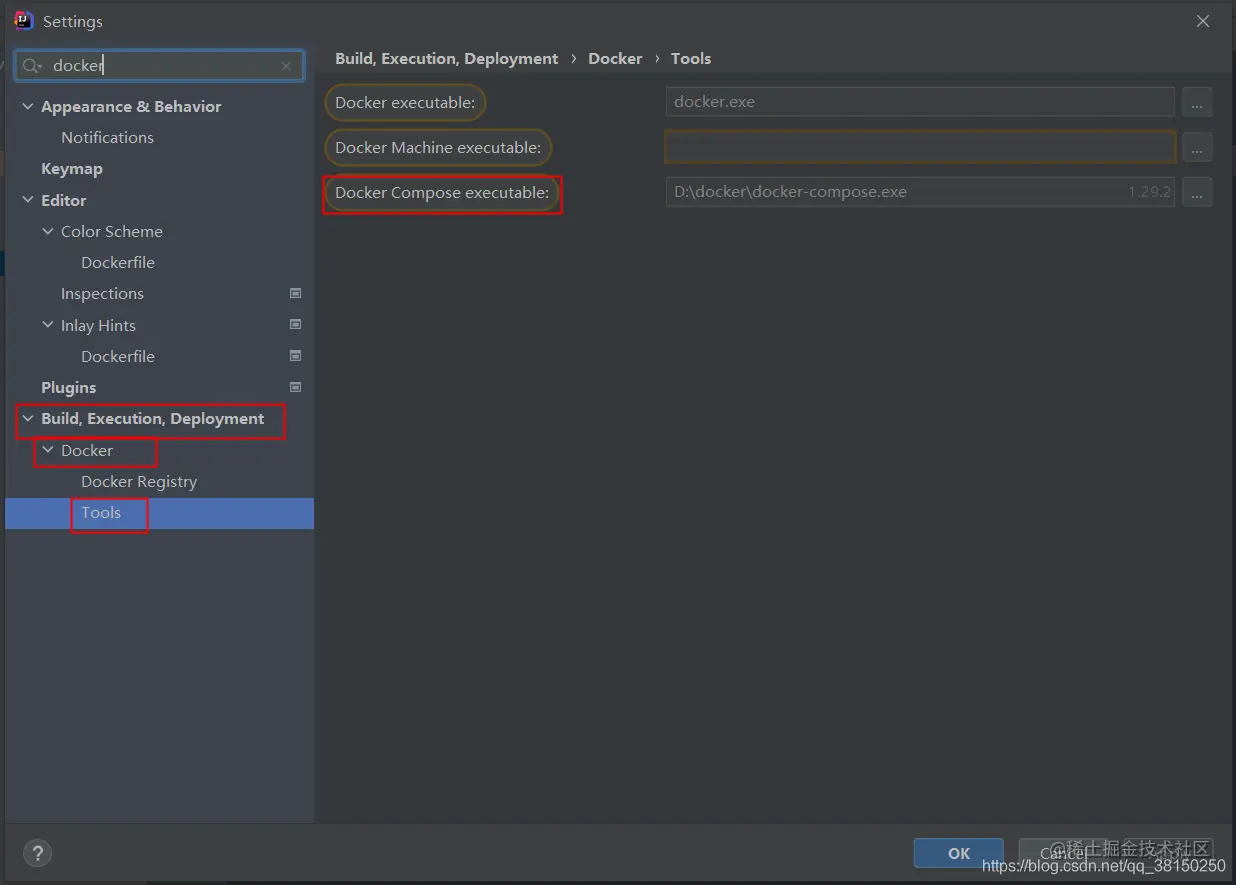Select Docker Registry in the tree
The image size is (1236, 885).
pos(139,481)
